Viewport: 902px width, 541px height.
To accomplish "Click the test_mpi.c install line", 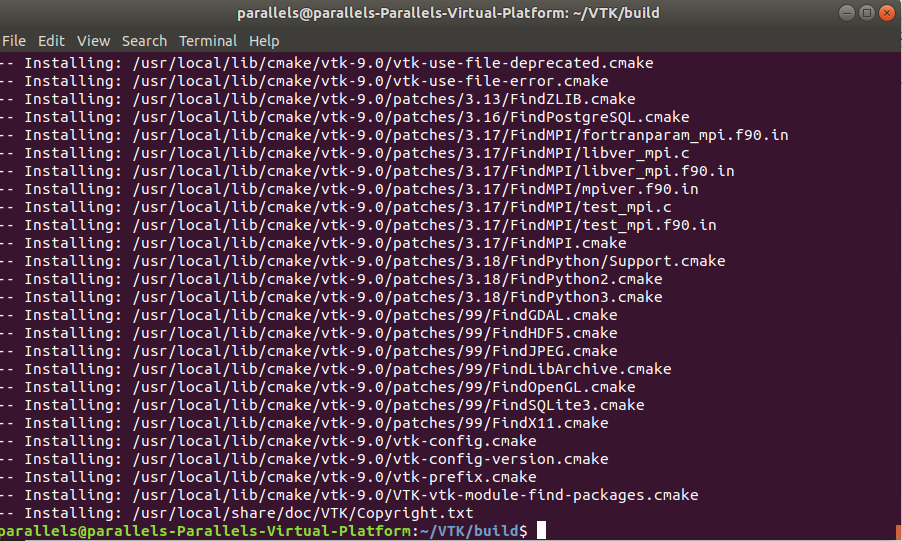I will tap(336, 207).
